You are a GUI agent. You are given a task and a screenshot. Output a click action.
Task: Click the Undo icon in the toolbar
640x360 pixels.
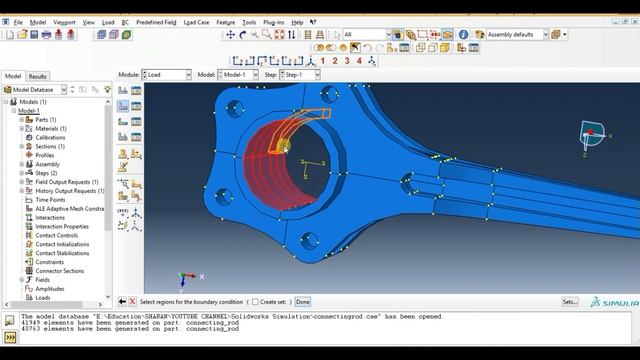tap(367, 48)
